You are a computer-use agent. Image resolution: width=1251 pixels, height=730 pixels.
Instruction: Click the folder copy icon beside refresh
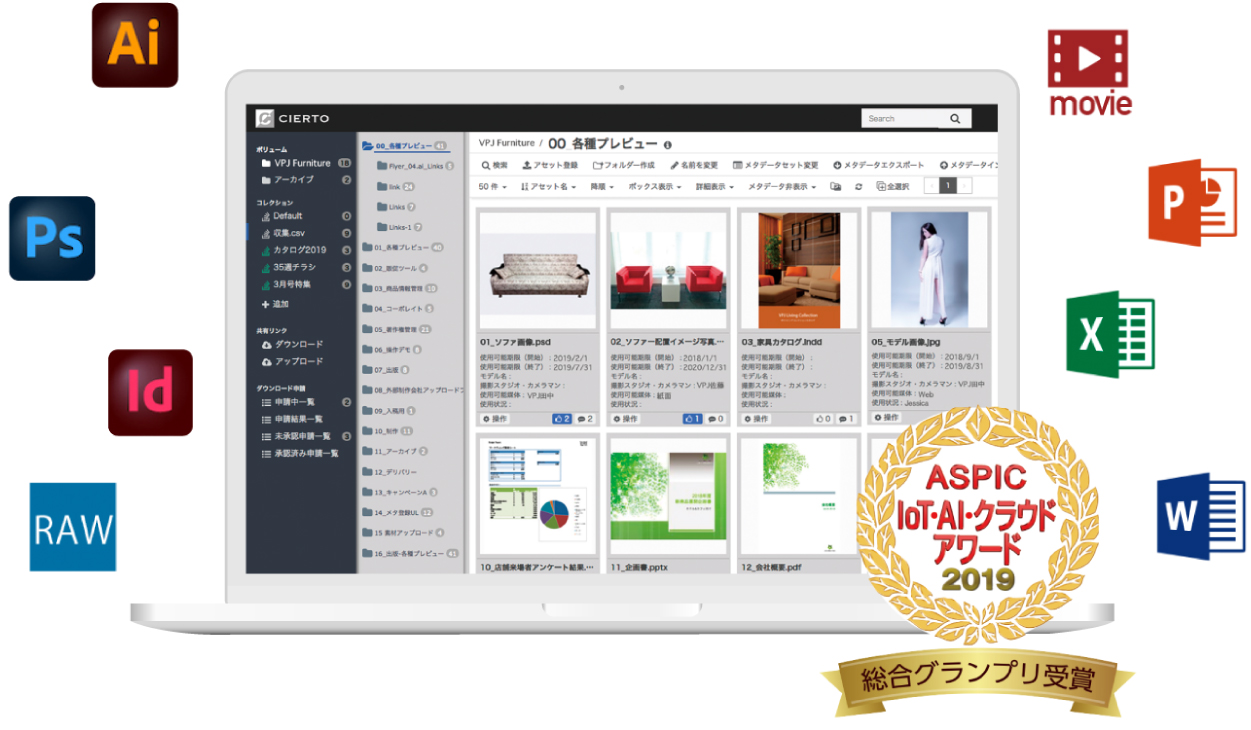point(836,187)
